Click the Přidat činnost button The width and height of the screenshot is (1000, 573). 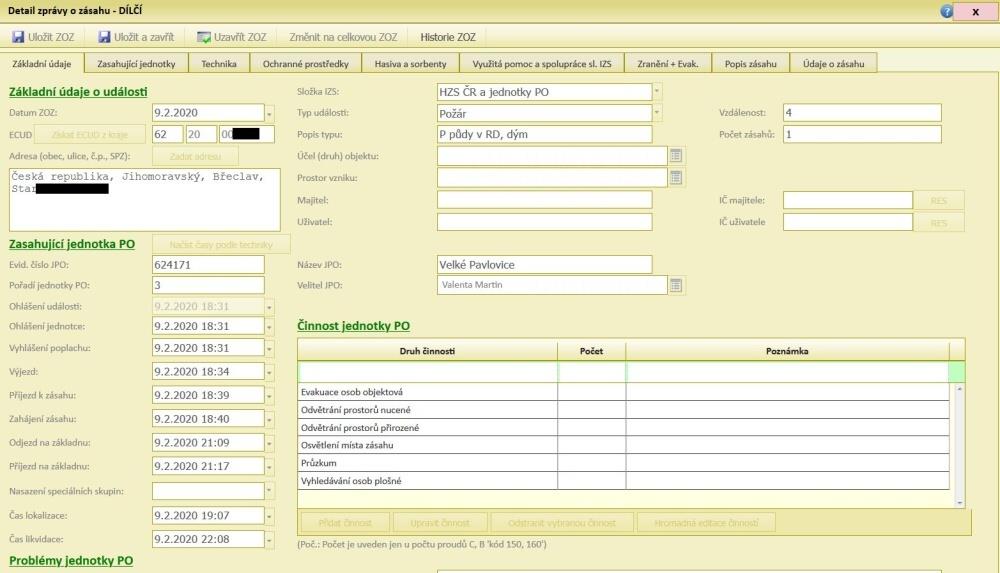345,523
